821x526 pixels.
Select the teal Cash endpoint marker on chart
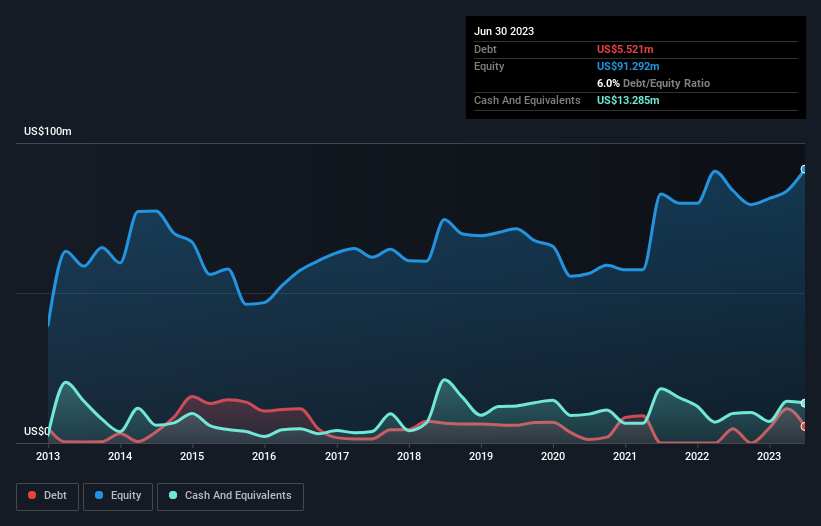[x=804, y=403]
